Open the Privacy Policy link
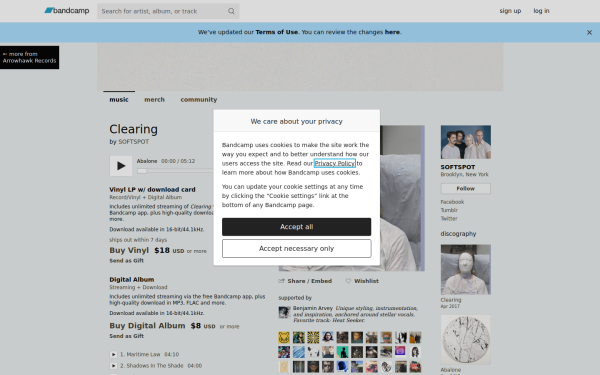600x375 pixels. (334, 163)
